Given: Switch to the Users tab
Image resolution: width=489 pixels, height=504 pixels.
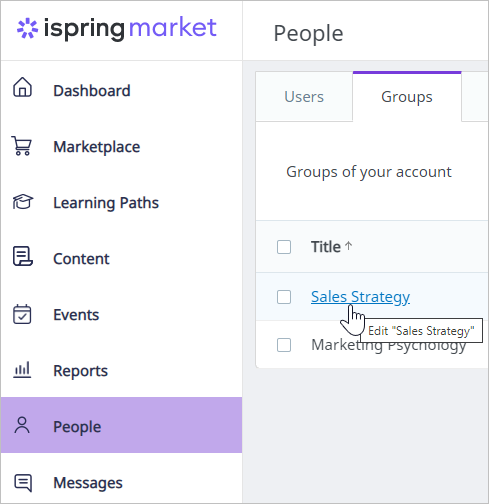Looking at the screenshot, I should pyautogui.click(x=304, y=97).
